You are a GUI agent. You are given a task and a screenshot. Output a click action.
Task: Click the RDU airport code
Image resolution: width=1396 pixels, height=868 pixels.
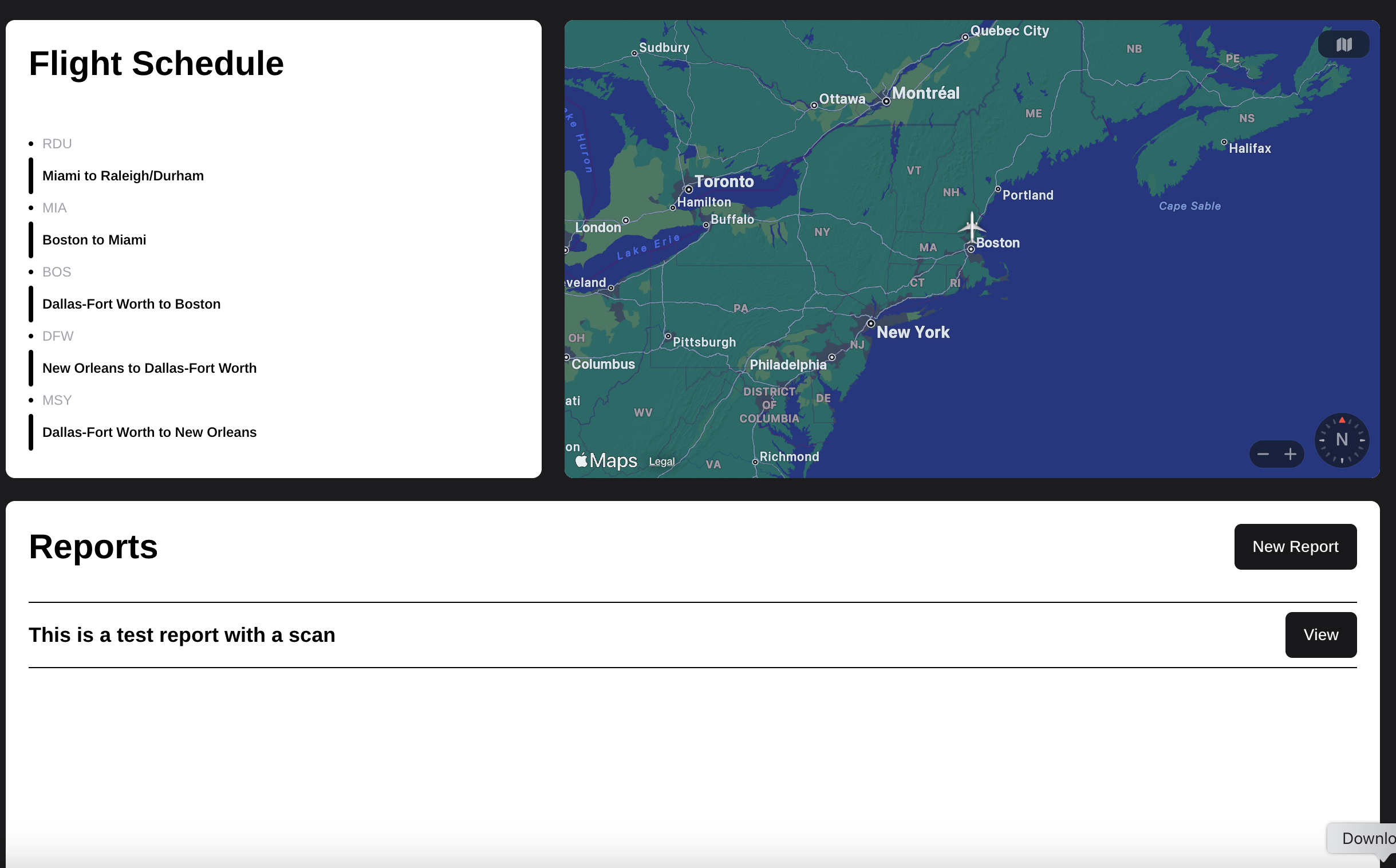[x=57, y=144]
